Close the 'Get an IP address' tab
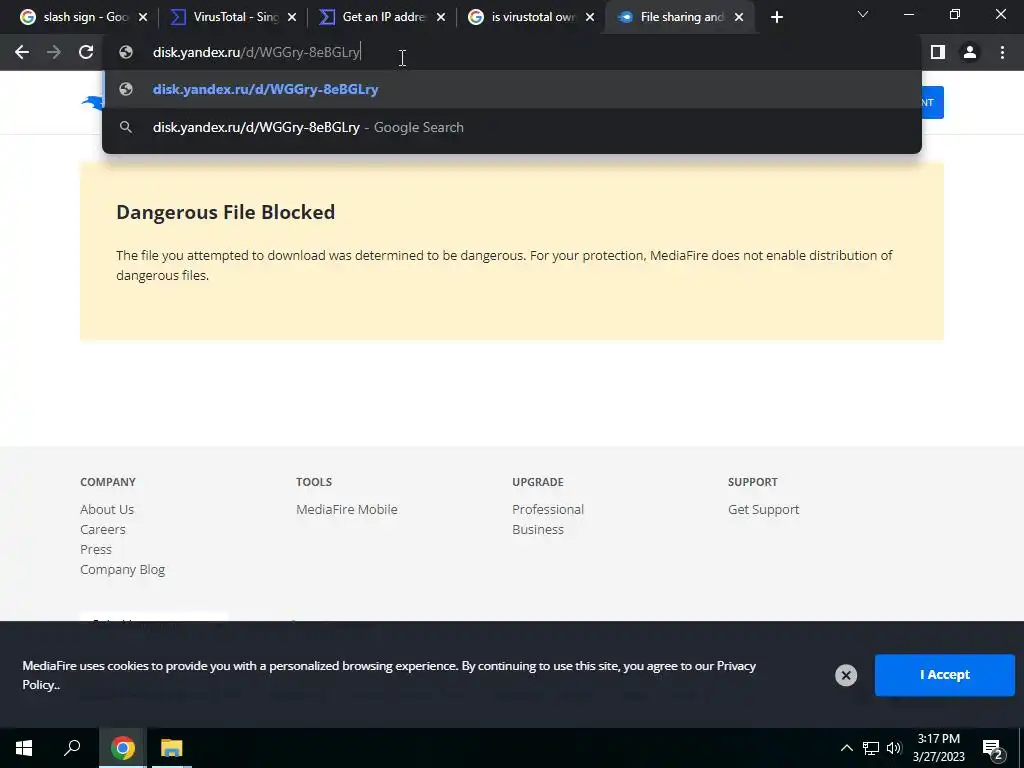The width and height of the screenshot is (1024, 768). [x=441, y=18]
